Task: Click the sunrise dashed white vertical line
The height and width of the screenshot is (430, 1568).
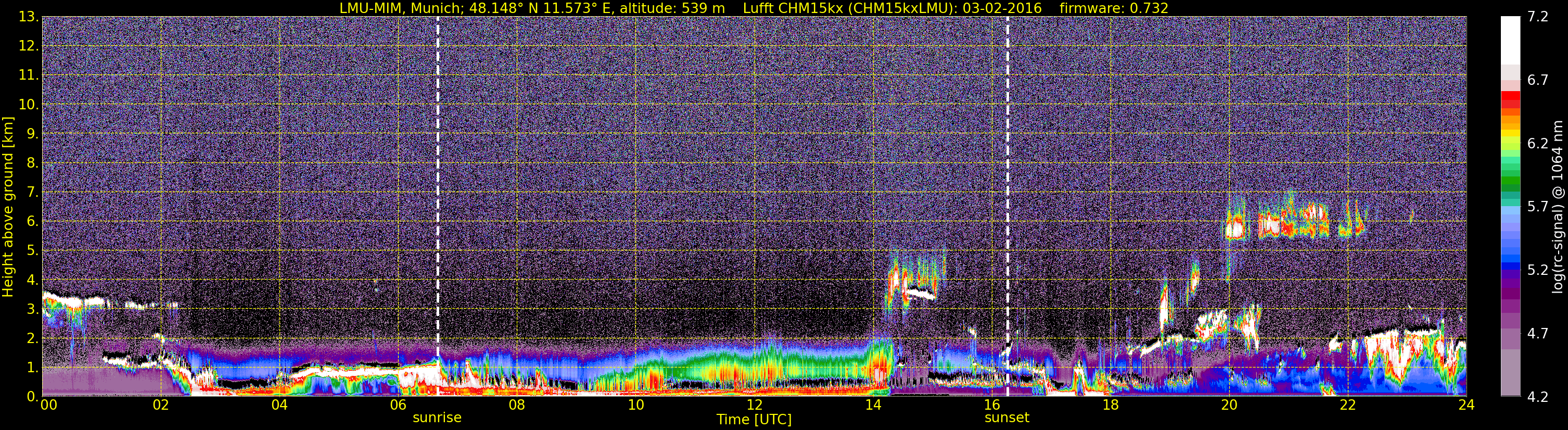Action: point(438,207)
